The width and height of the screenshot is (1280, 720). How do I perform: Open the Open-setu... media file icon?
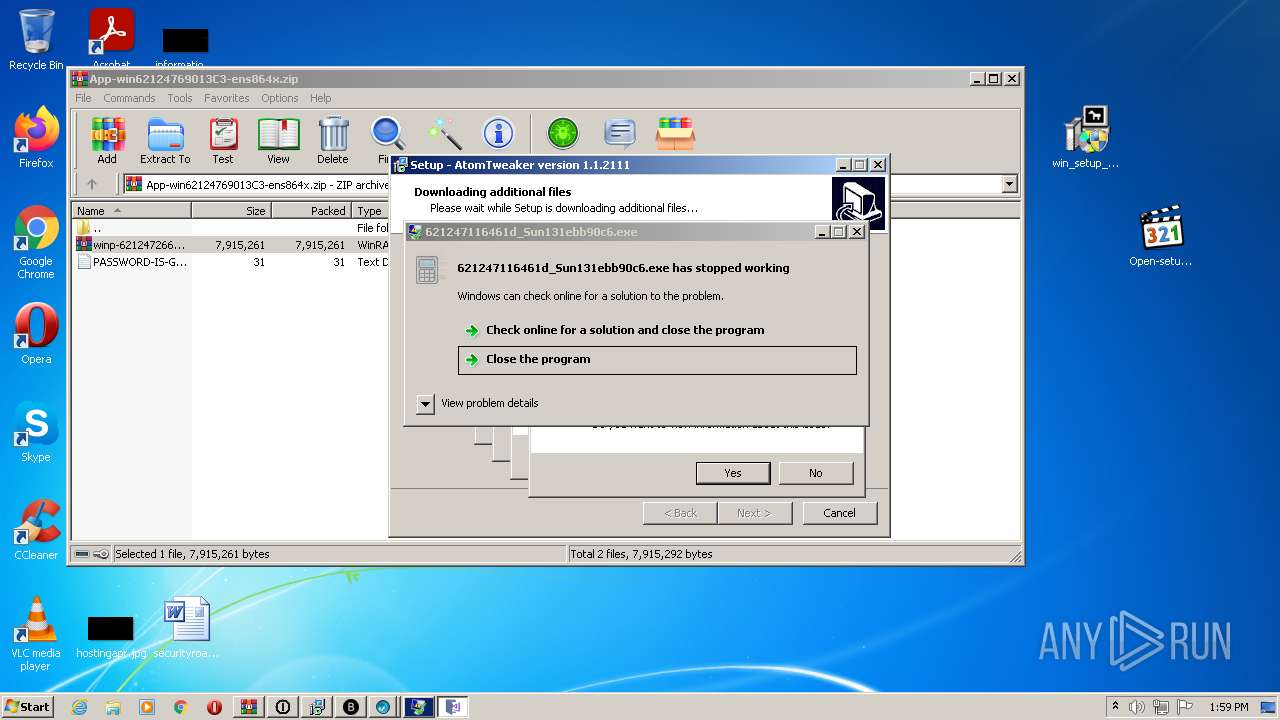[x=1161, y=237]
